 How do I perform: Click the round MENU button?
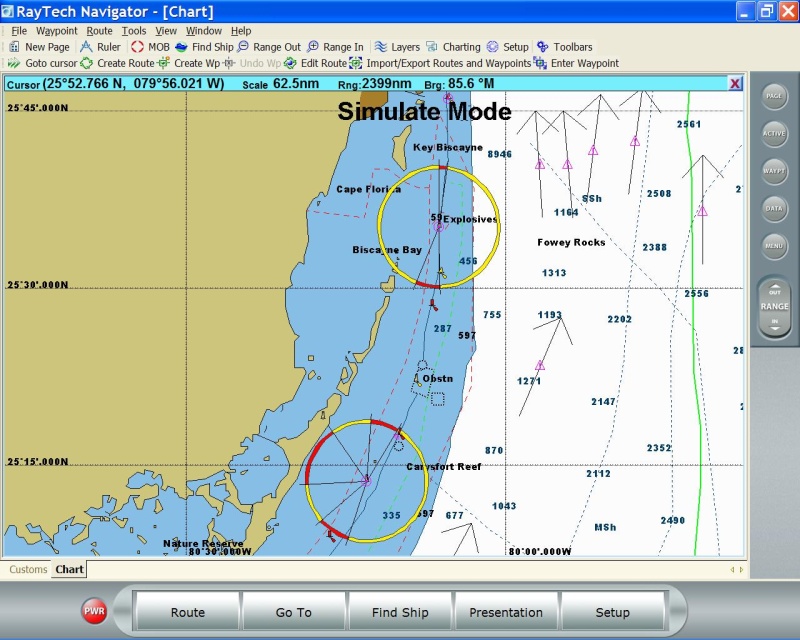[774, 246]
